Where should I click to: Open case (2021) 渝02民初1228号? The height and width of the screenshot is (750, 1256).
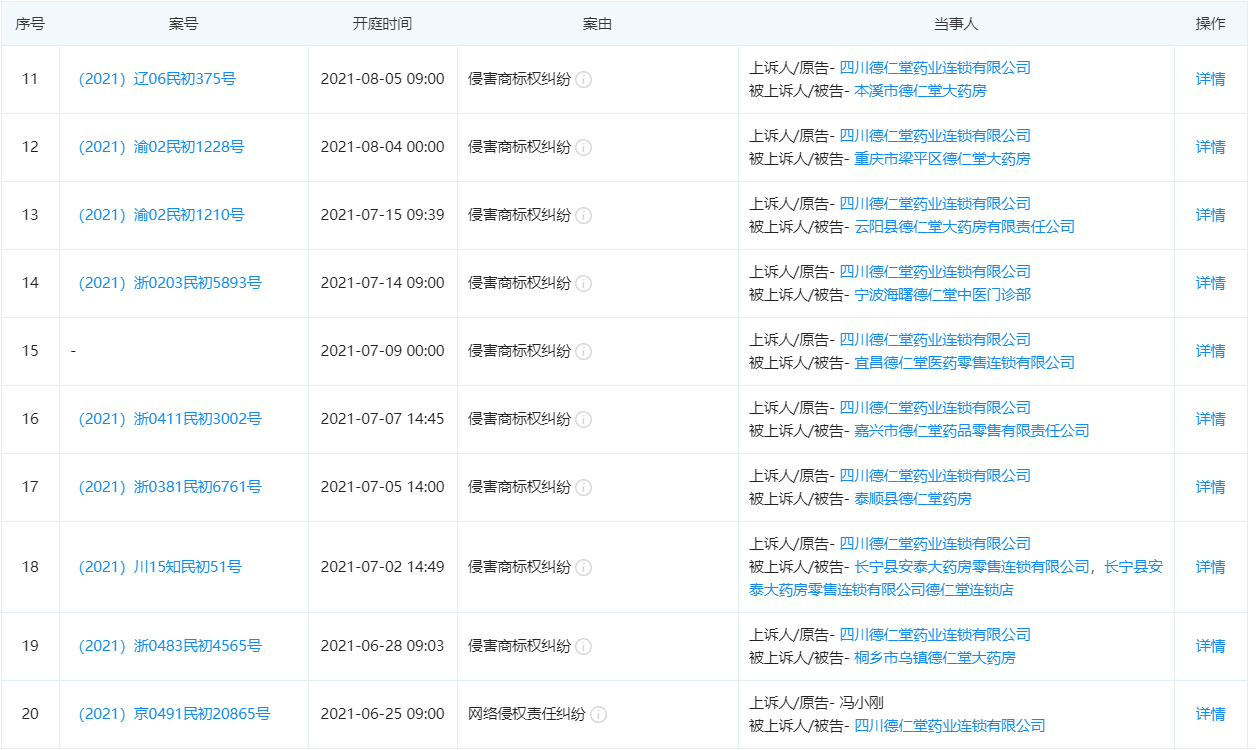[161, 147]
